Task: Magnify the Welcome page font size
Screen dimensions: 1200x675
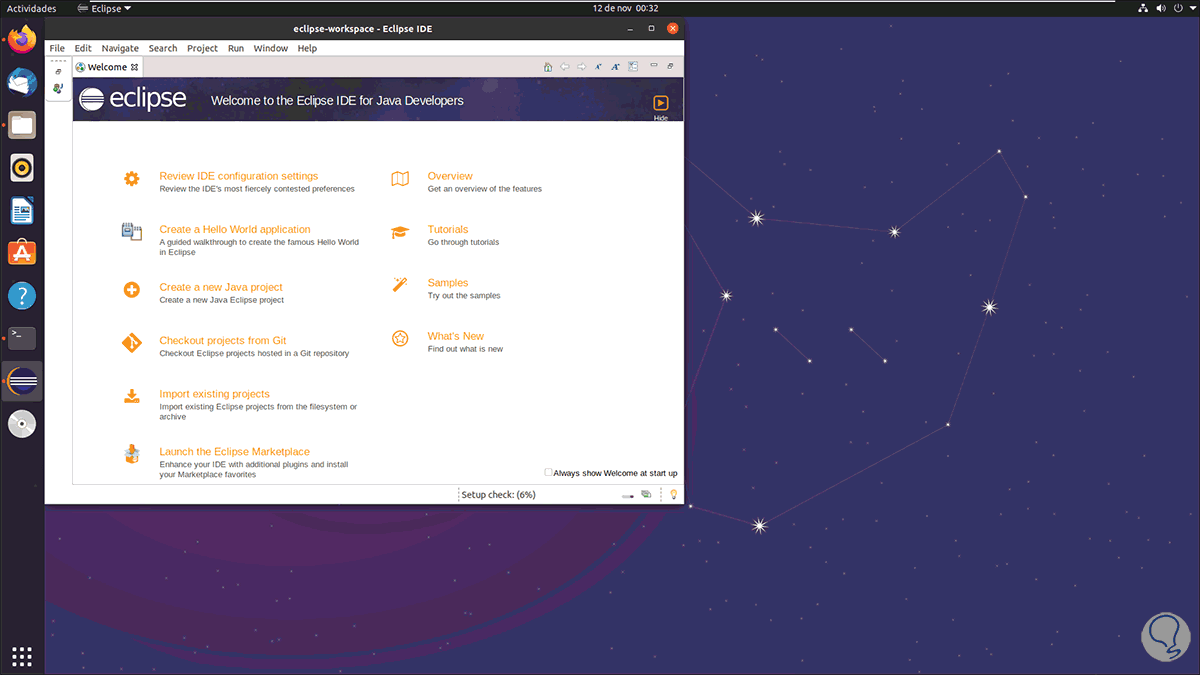Action: (x=616, y=67)
